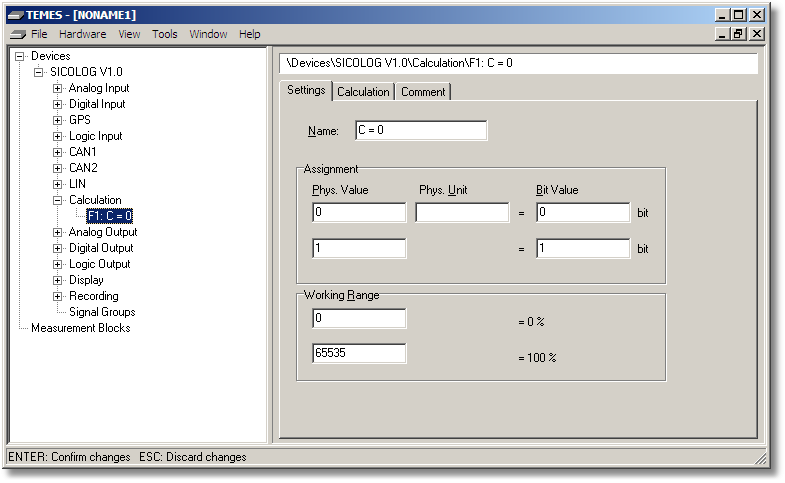Click the path bar showing \Devices\SICOLOG
Viewport: 785px width, 483px height.
pyautogui.click(x=518, y=63)
